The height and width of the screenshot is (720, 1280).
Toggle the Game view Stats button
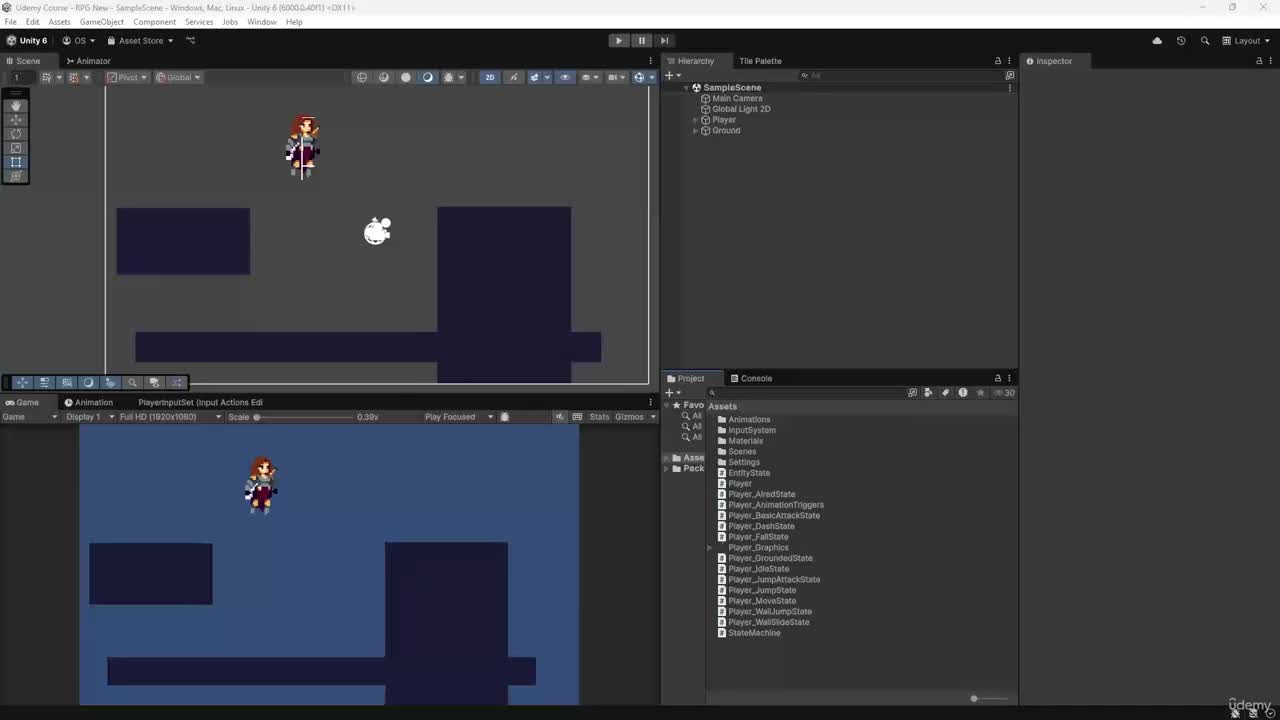pos(599,417)
